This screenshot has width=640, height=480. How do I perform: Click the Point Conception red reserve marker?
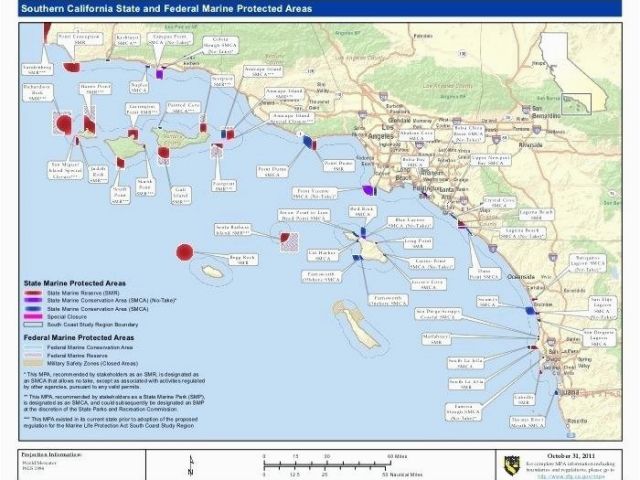72,67
